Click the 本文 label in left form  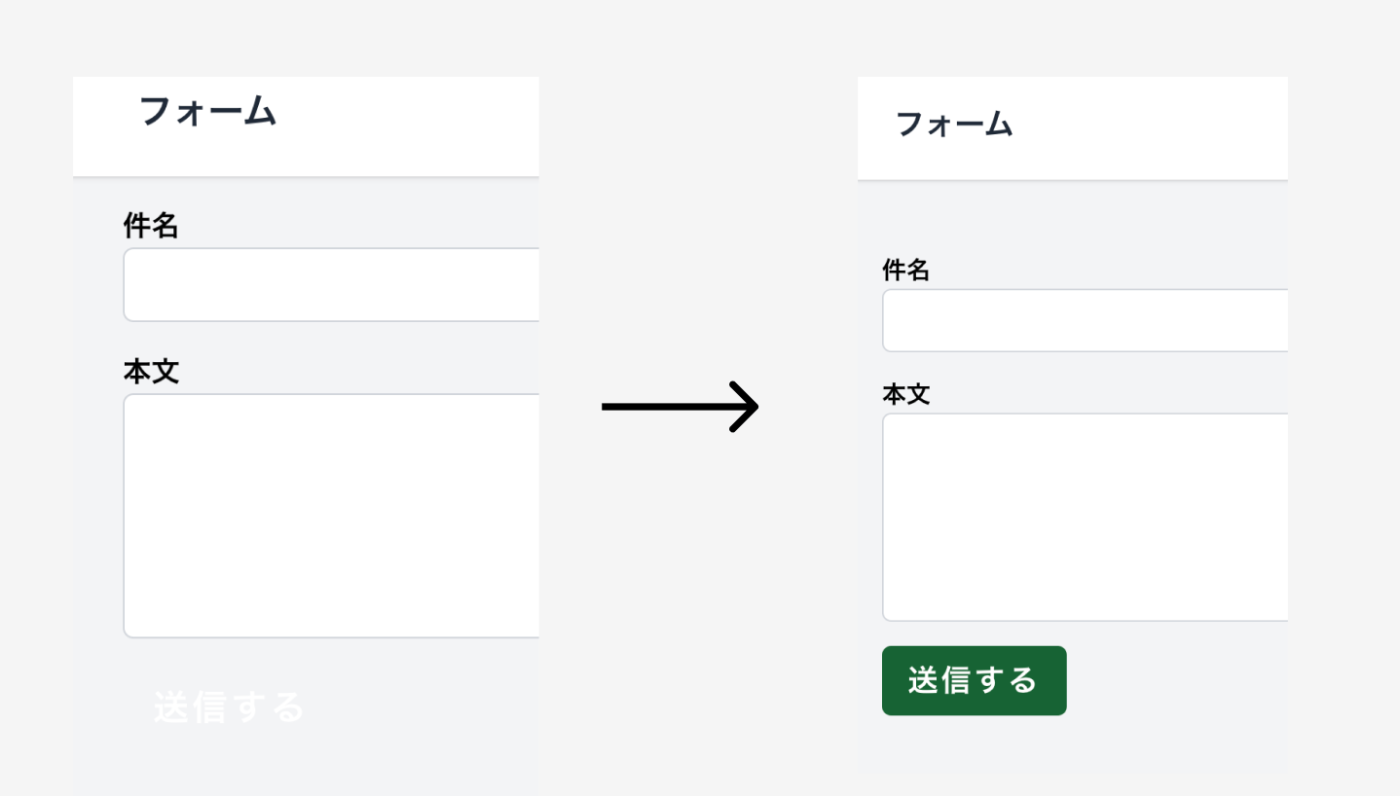pos(151,372)
